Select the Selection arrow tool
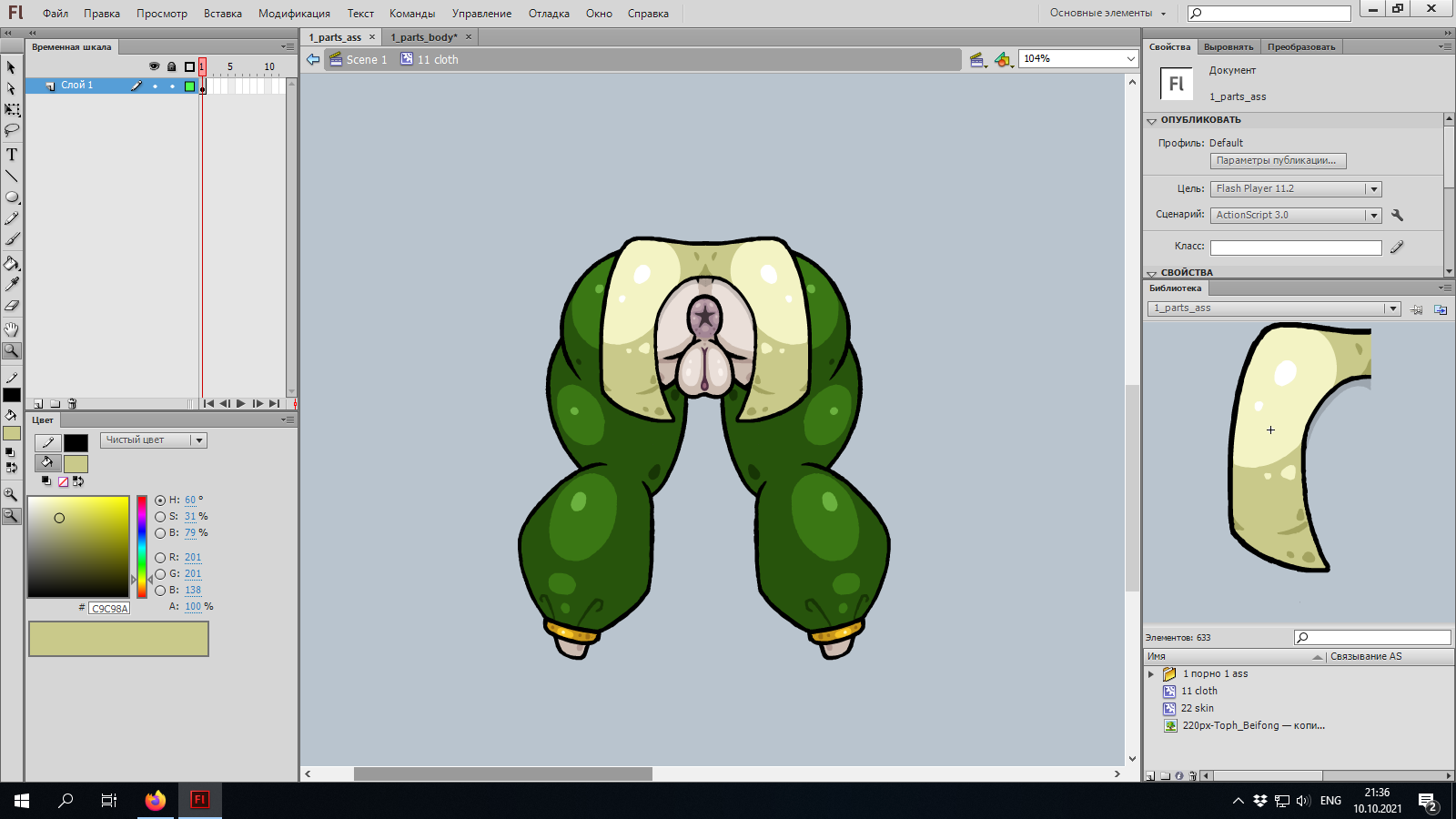Screen dimensions: 1456x819 (12, 67)
